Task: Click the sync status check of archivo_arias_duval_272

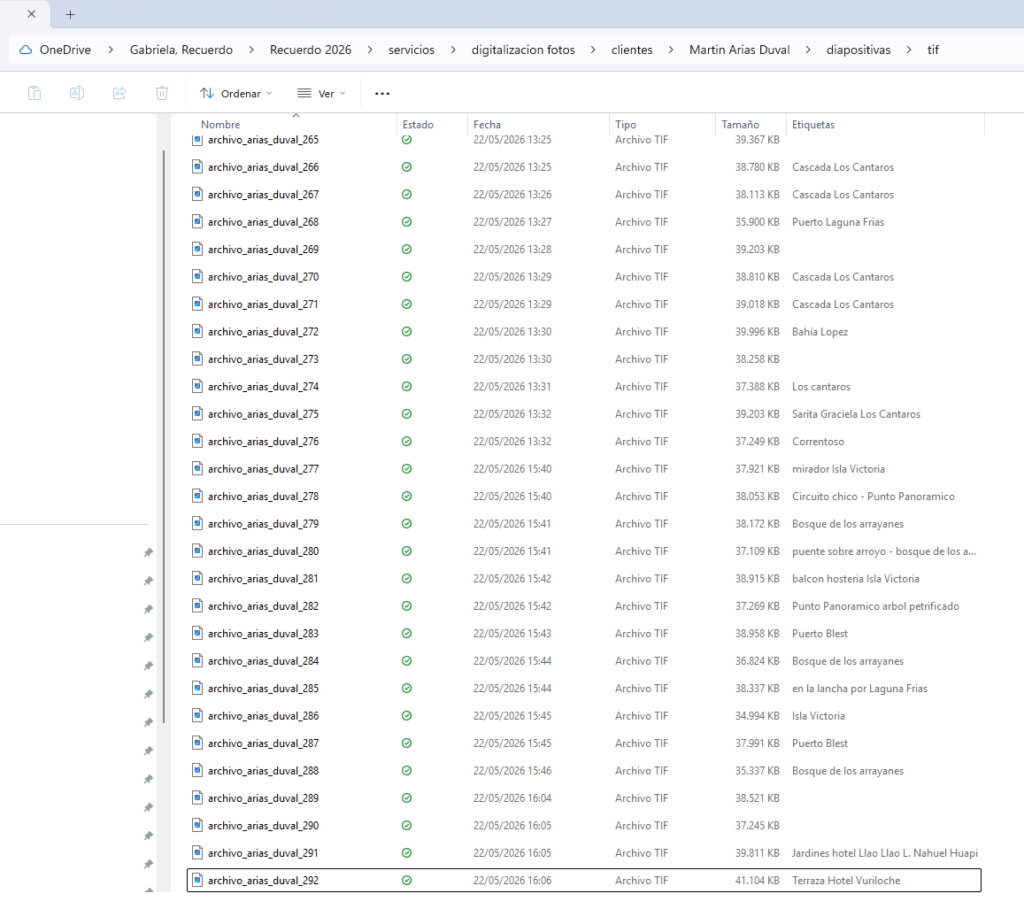Action: click(x=407, y=332)
